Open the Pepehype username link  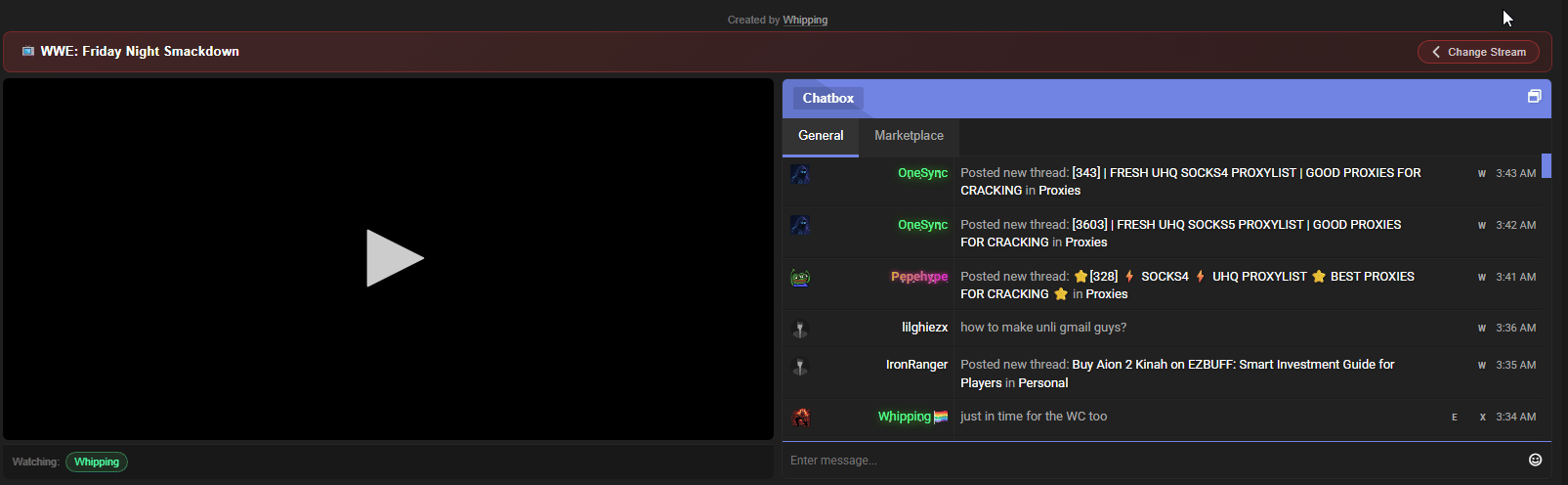click(x=919, y=277)
